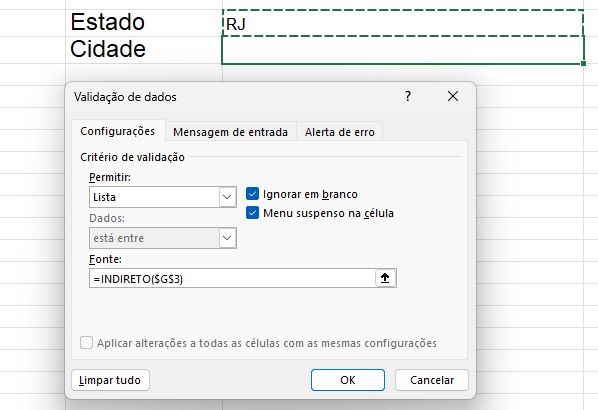This screenshot has height=410, width=598.
Task: Click the Limpar tudo button
Action: (110, 380)
